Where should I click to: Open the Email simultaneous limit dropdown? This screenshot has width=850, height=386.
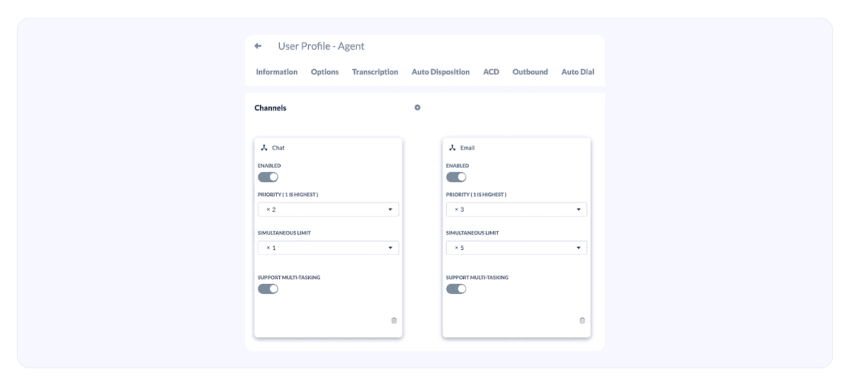click(x=517, y=248)
